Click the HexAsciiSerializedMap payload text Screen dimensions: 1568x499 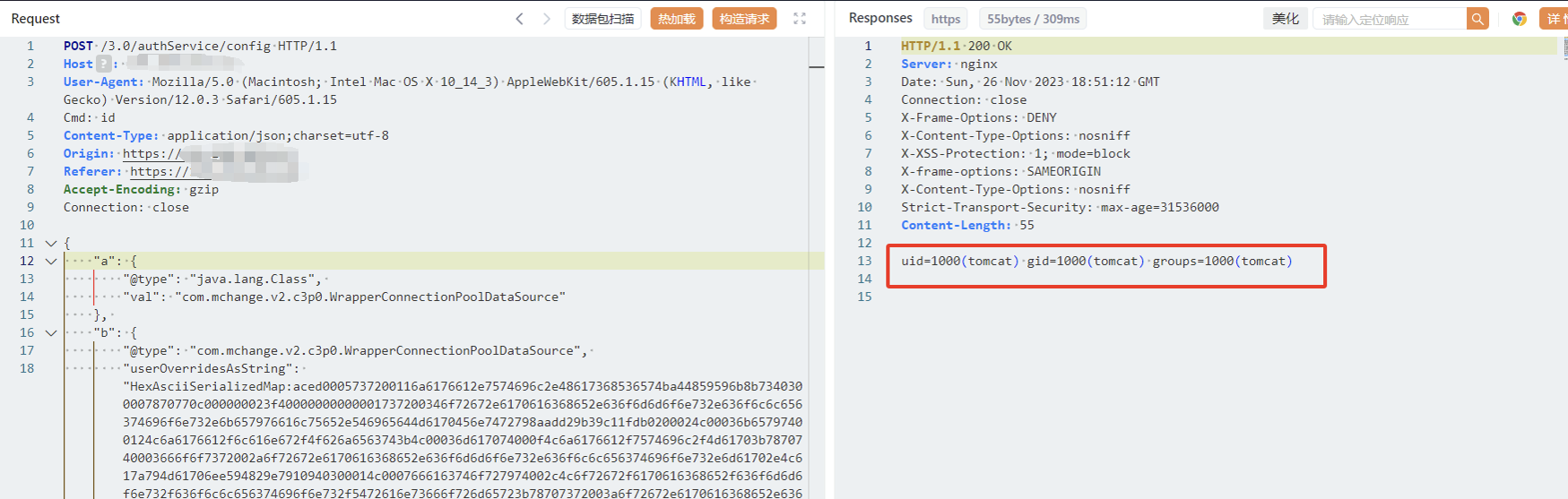tap(463, 440)
